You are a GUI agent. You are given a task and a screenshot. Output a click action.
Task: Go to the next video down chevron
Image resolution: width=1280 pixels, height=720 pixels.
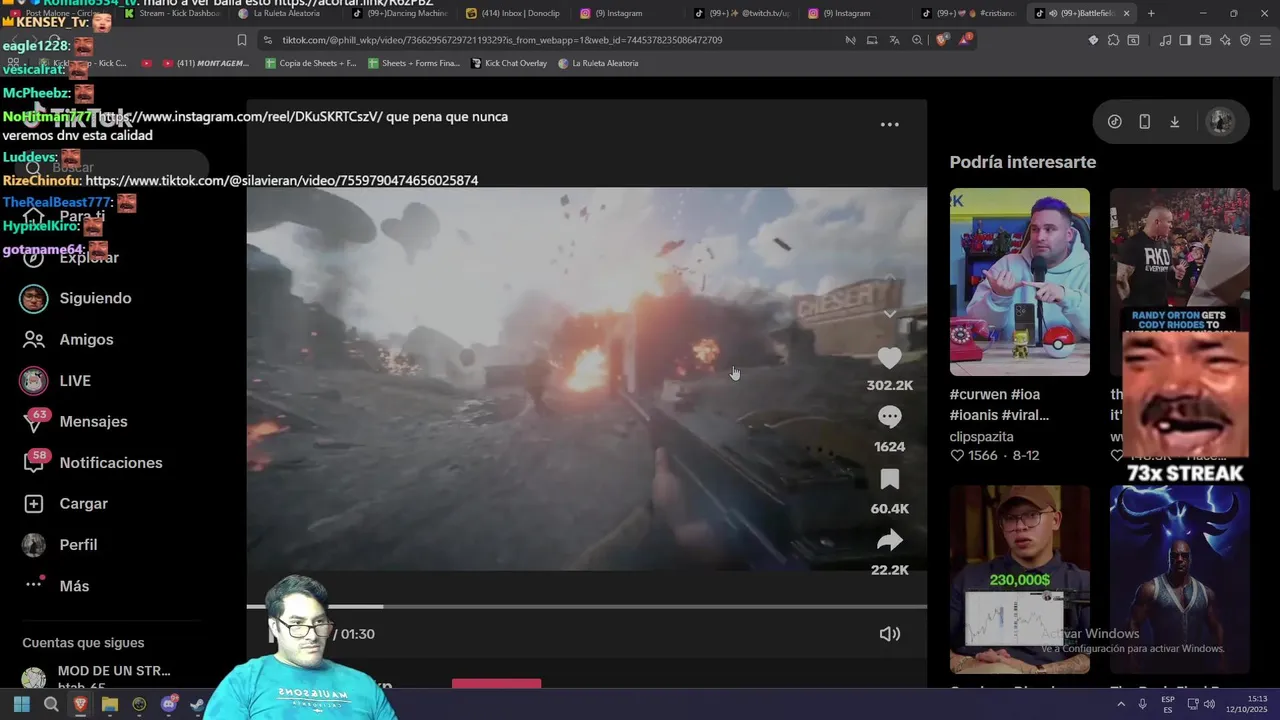(889, 314)
